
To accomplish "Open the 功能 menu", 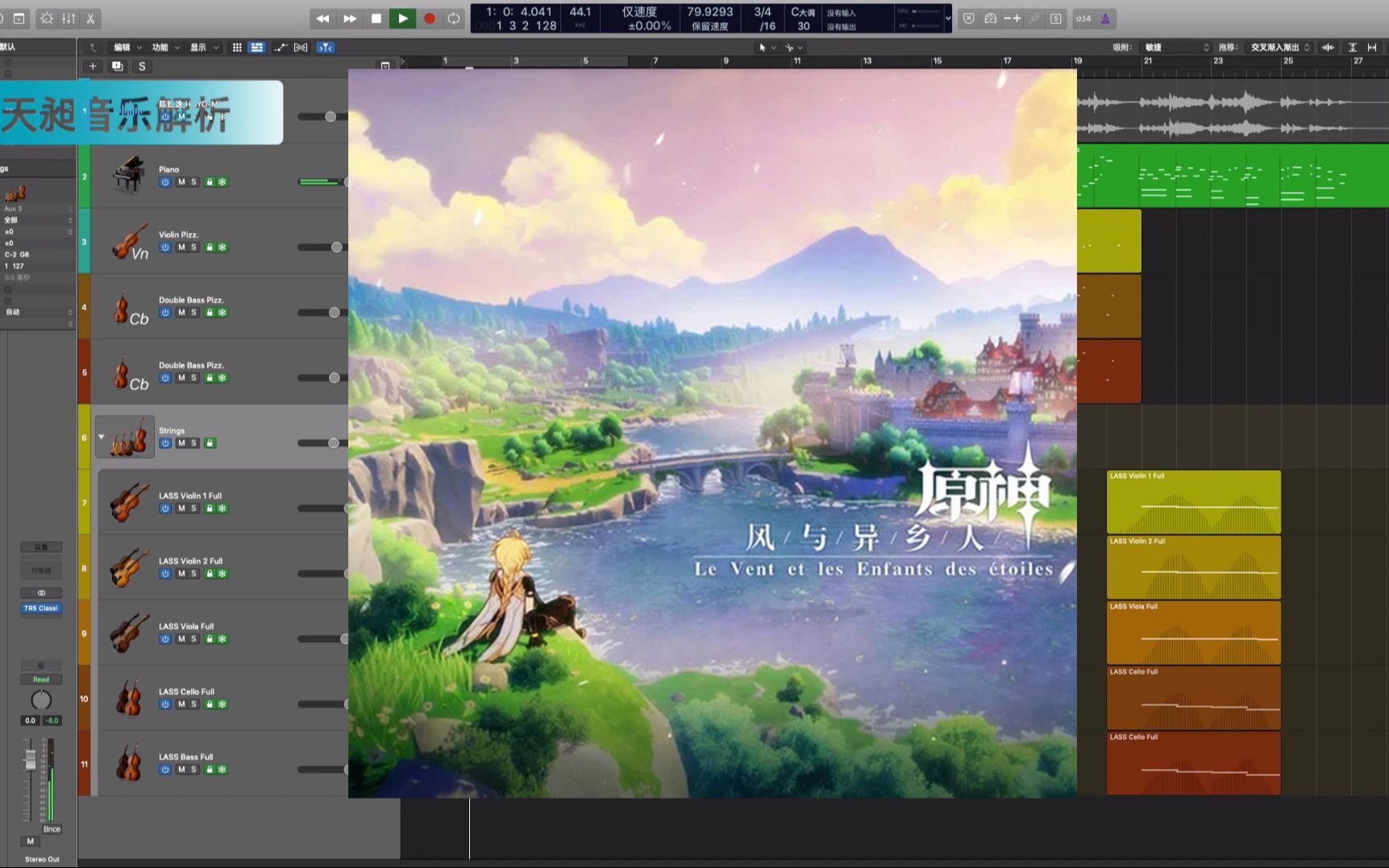I will coord(165,48).
